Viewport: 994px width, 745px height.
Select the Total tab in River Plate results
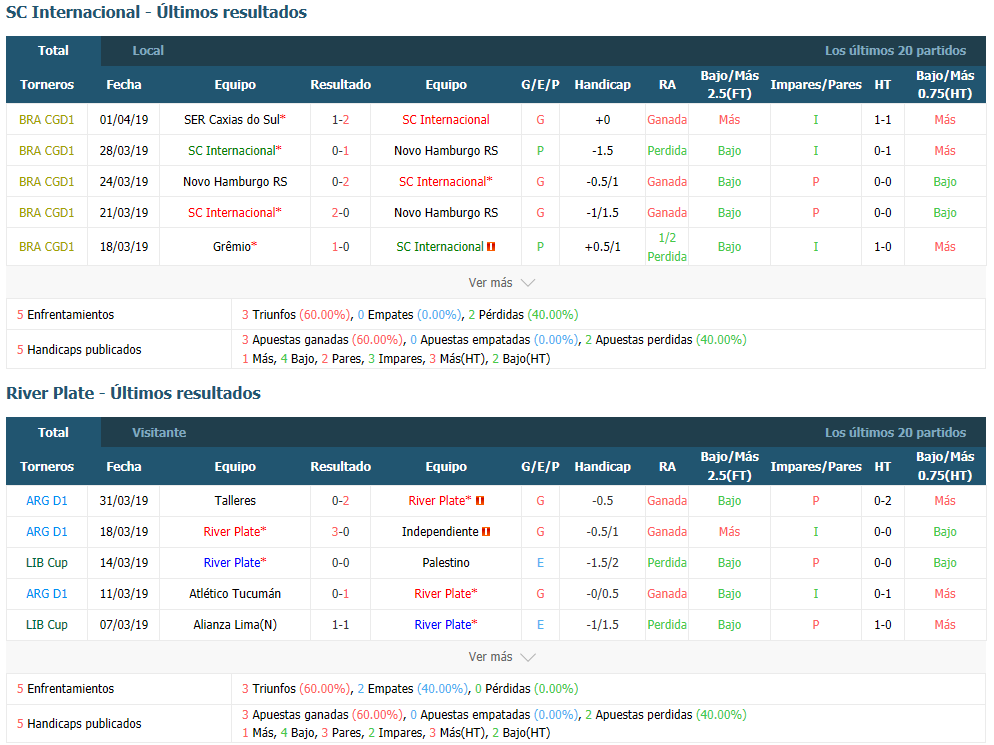click(x=53, y=432)
